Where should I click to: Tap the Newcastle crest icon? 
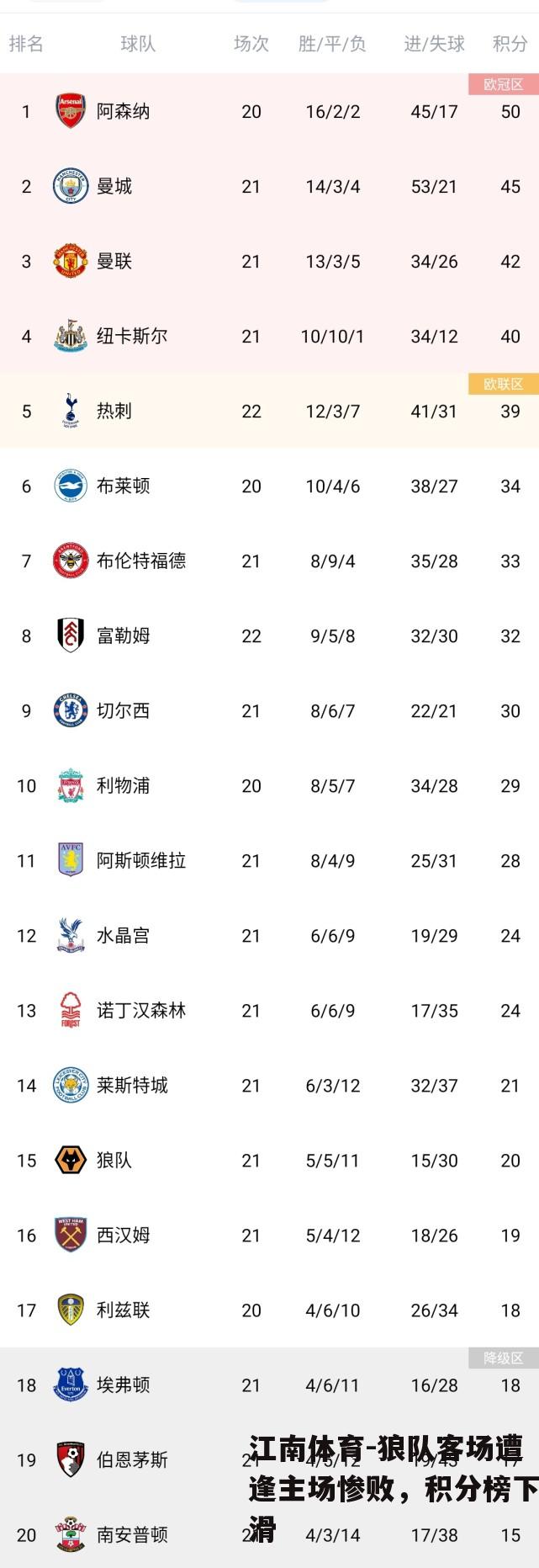coord(71,336)
